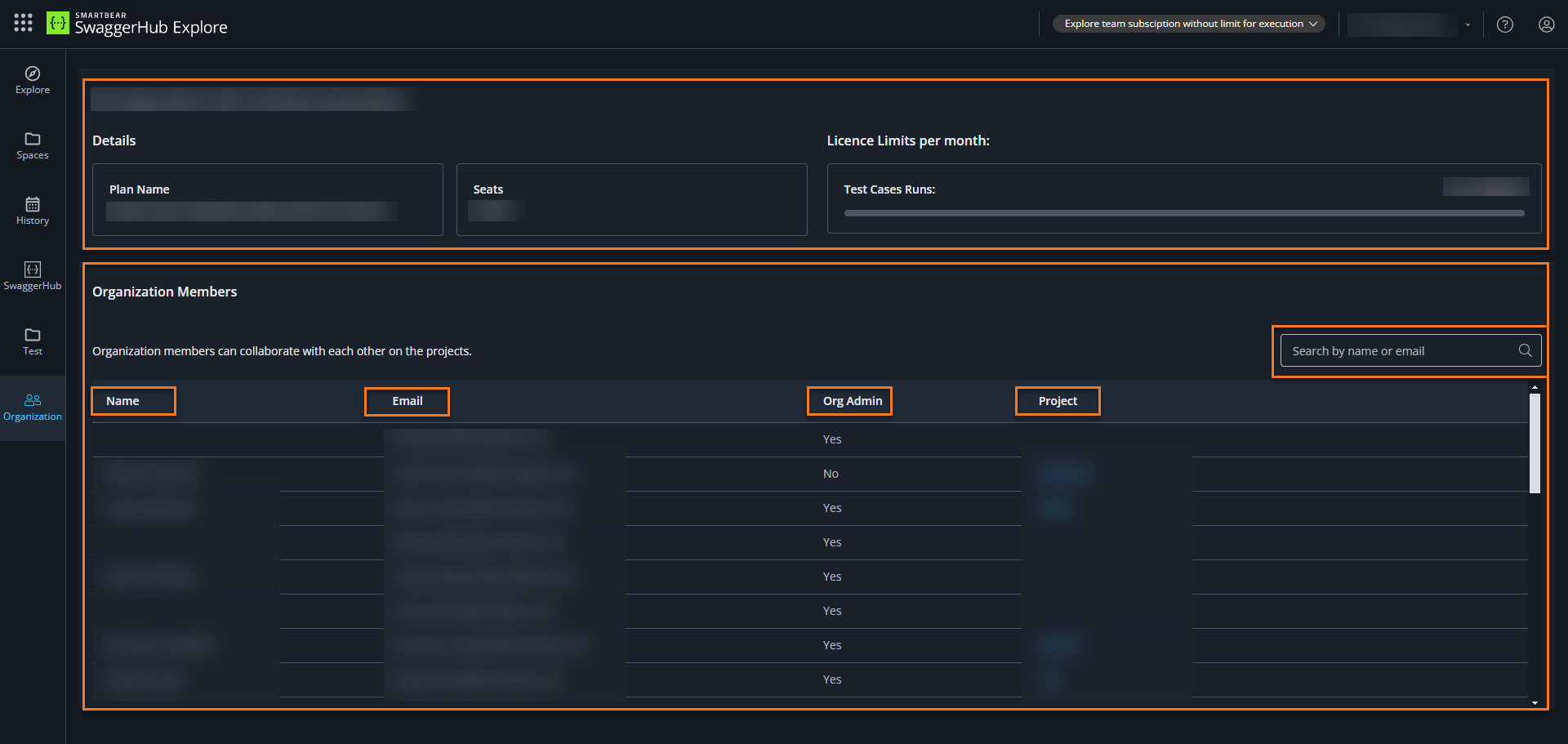Sort members by the Email column header
1568x744 pixels.
click(x=407, y=401)
